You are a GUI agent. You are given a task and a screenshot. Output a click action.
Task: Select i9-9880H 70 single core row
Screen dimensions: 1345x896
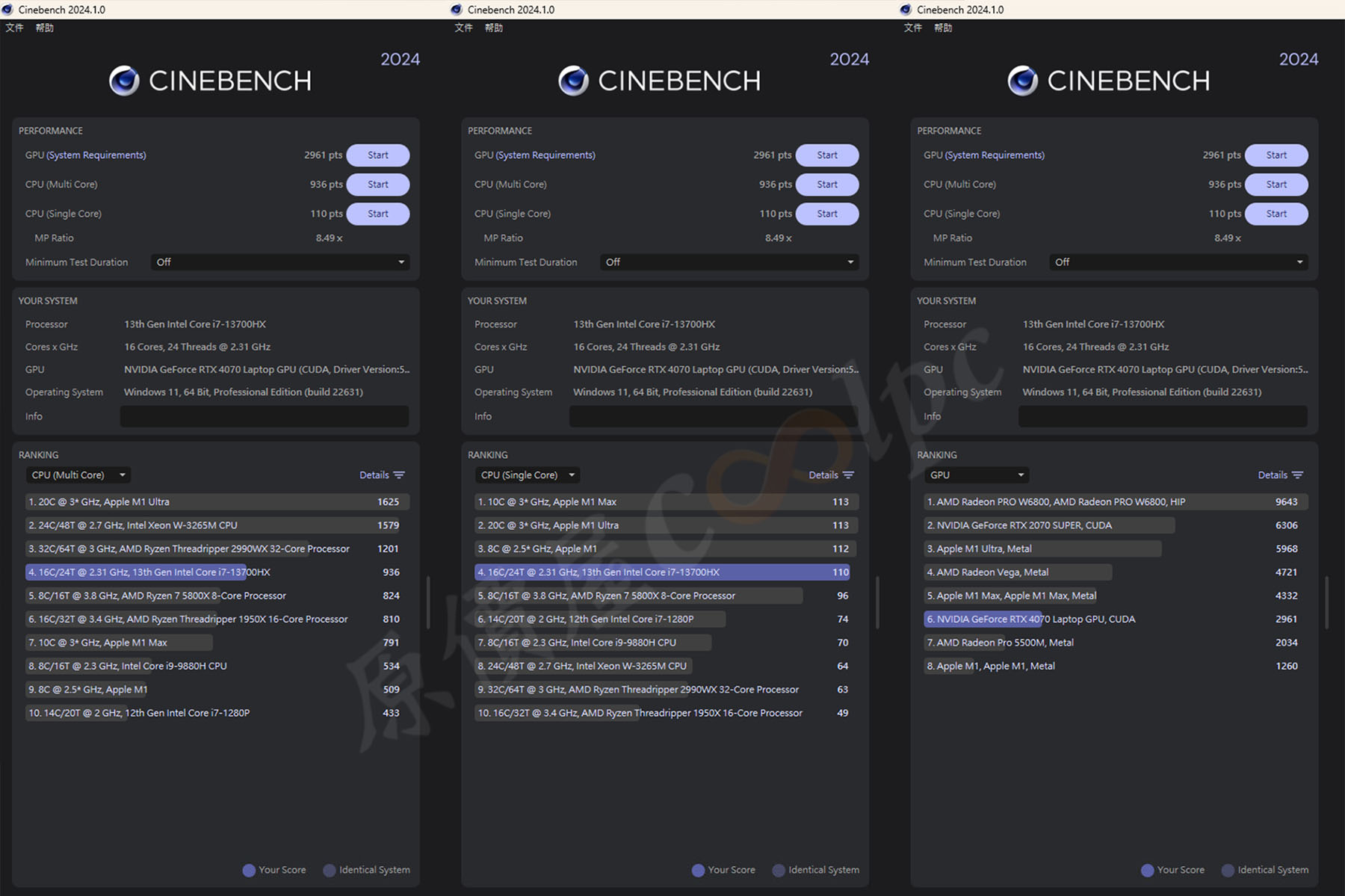coord(667,643)
